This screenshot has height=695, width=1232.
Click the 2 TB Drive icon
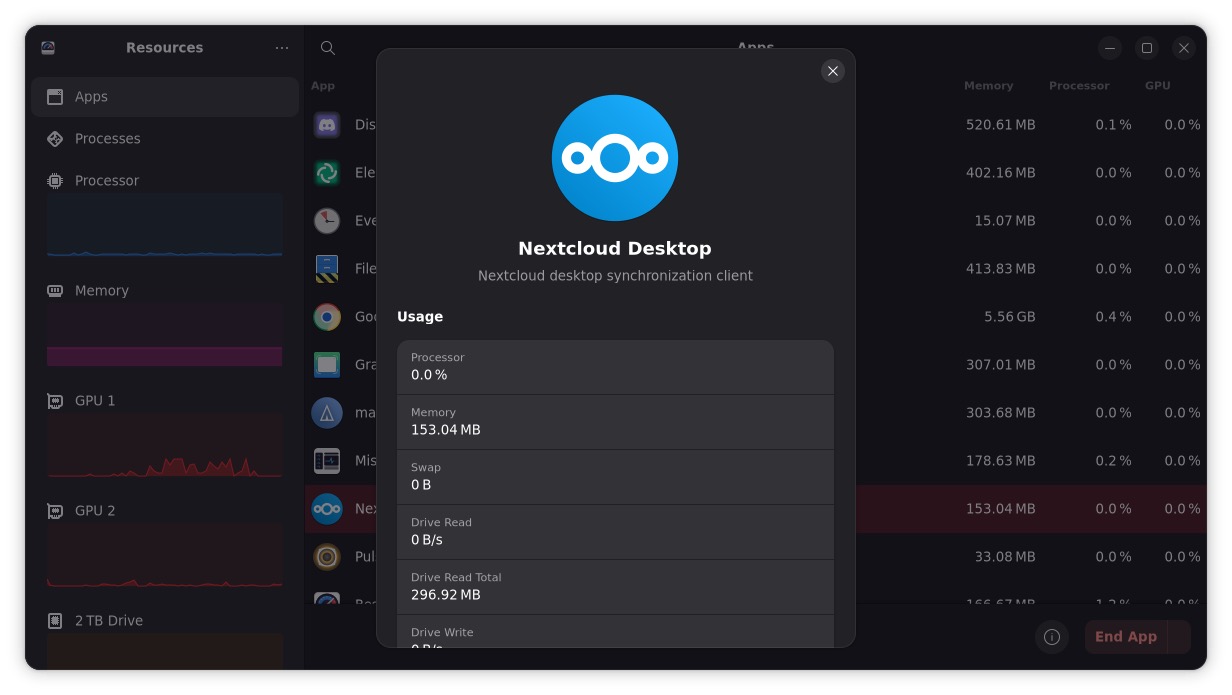click(x=54, y=620)
